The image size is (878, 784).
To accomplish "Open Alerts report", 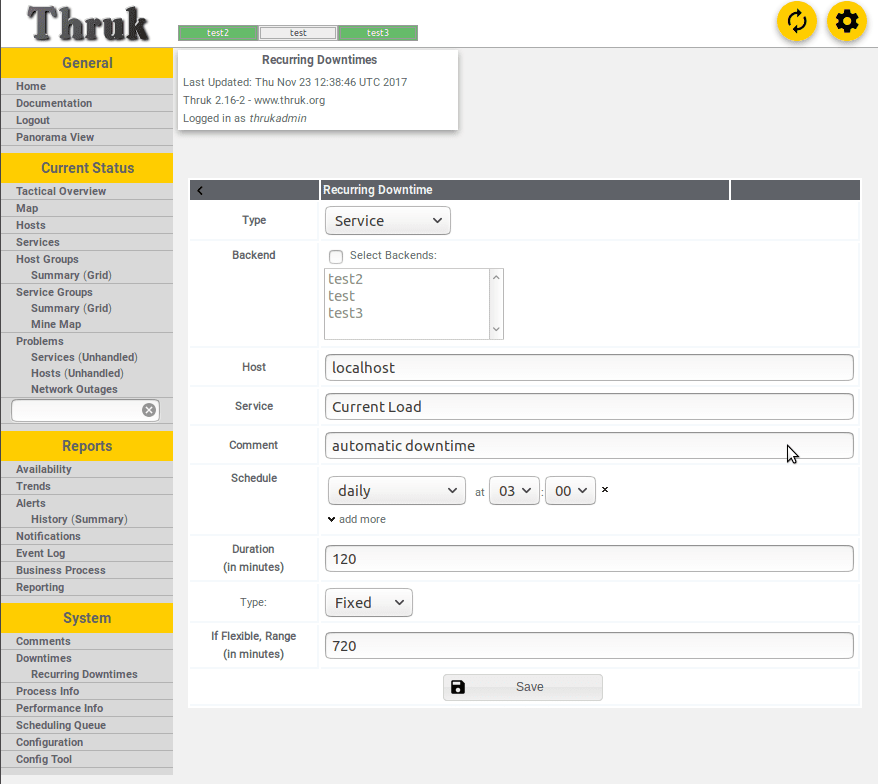I will tap(31, 503).
